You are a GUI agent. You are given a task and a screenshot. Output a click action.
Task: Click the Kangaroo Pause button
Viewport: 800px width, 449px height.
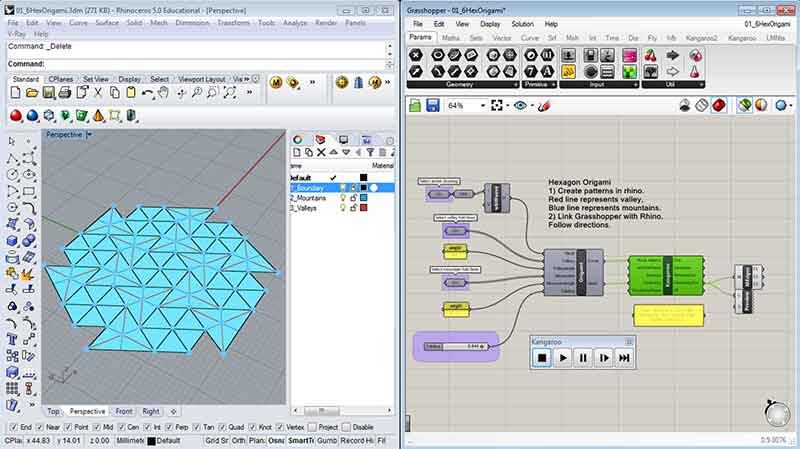[583, 358]
